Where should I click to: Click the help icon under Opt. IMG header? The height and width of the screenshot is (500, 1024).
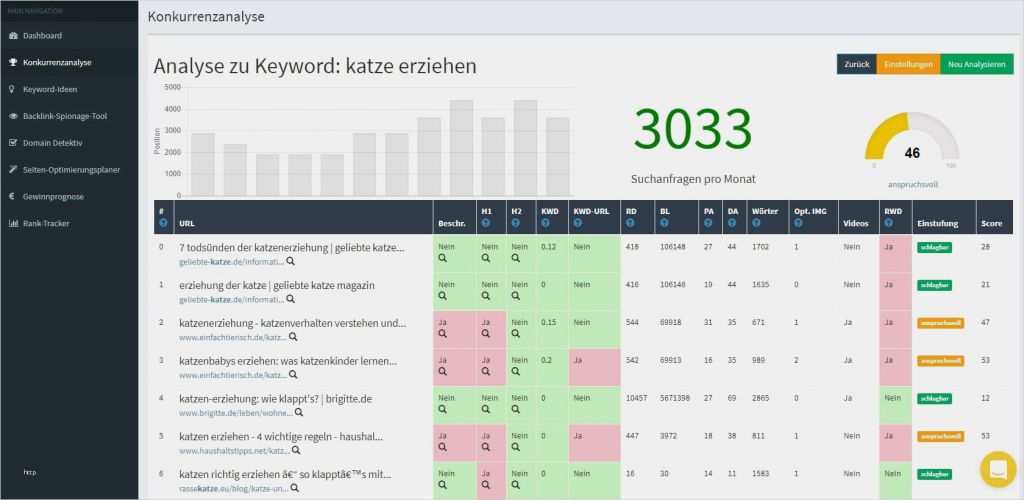click(797, 223)
